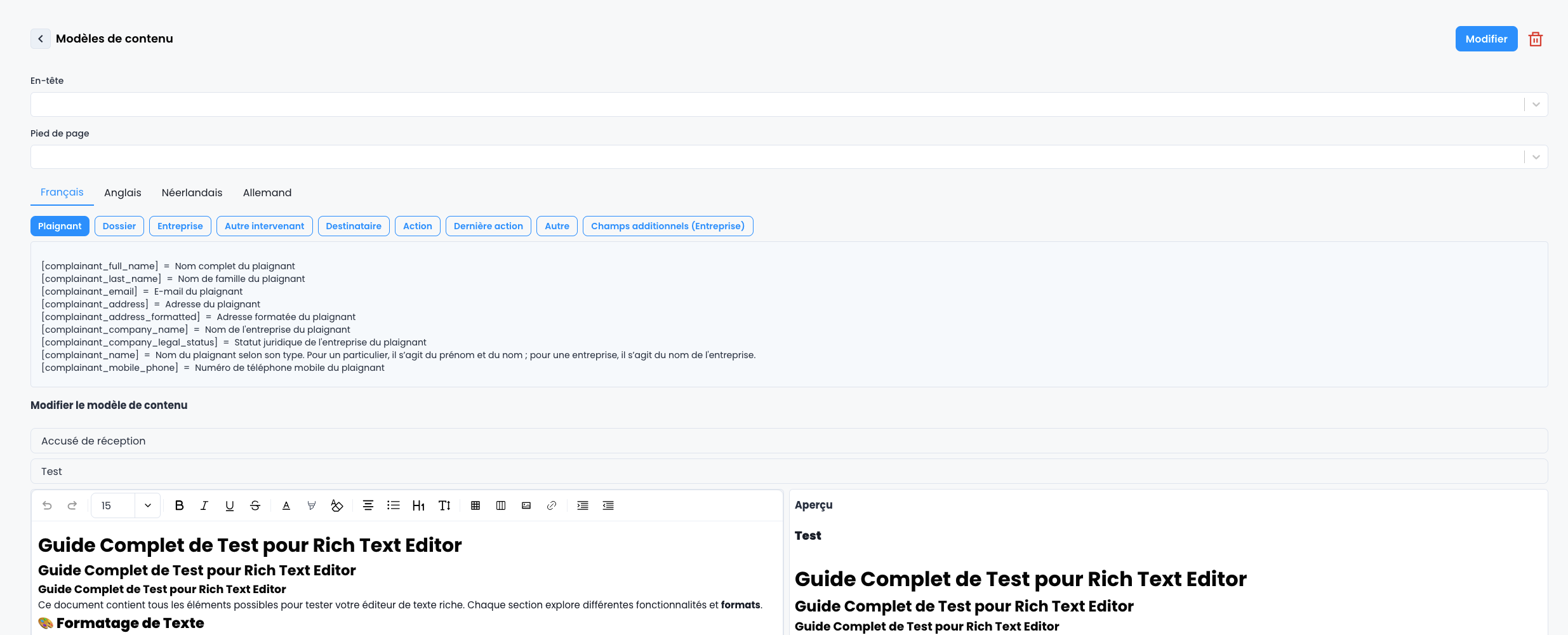Expand the En-tête dropdown

(1536, 105)
